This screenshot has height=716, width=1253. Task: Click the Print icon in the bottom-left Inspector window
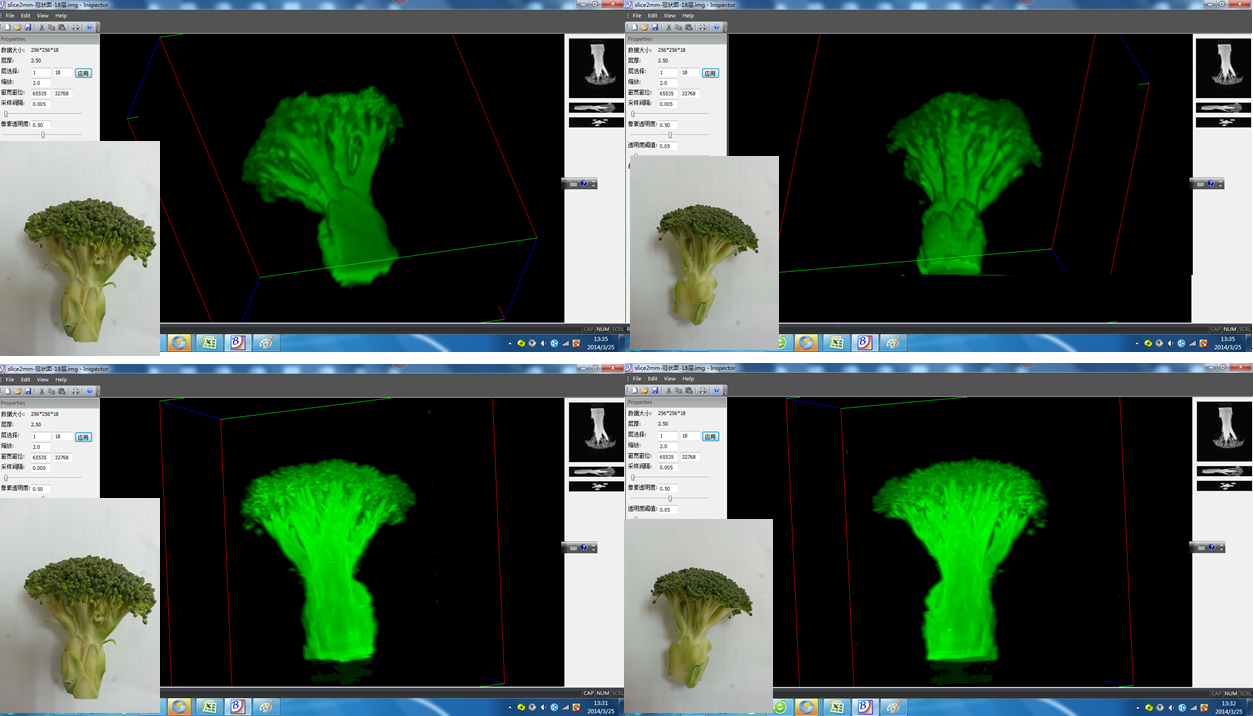click(76, 391)
